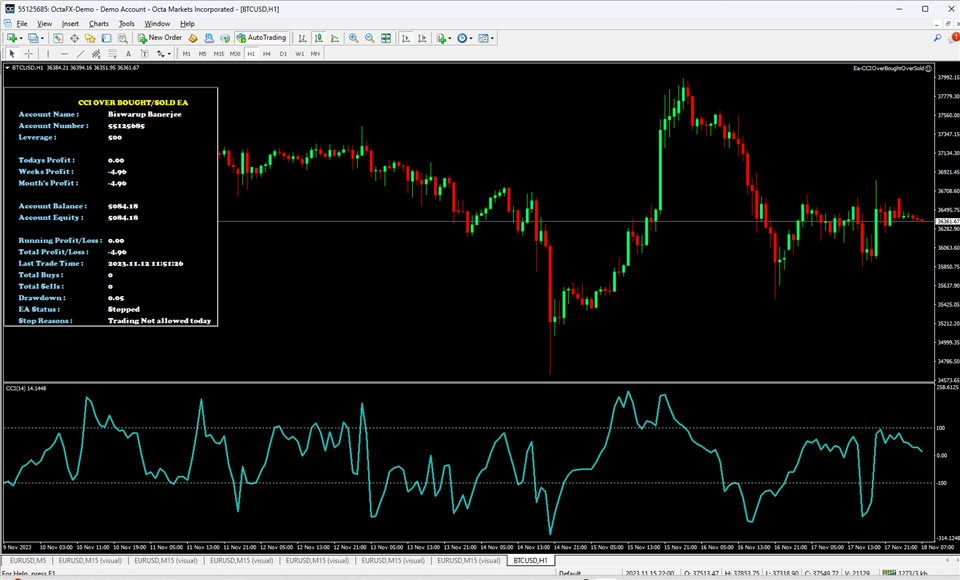
Task: Open the Charts menu
Action: point(99,24)
